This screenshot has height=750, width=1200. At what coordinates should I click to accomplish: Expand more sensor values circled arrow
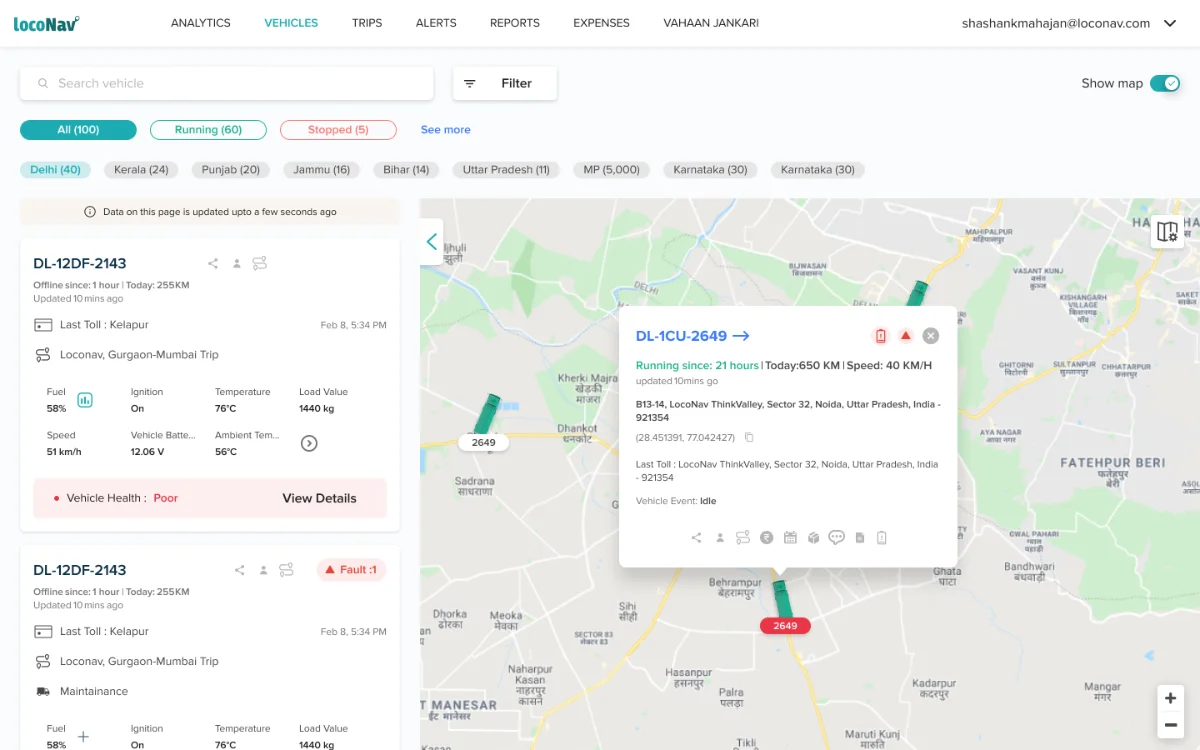click(309, 443)
